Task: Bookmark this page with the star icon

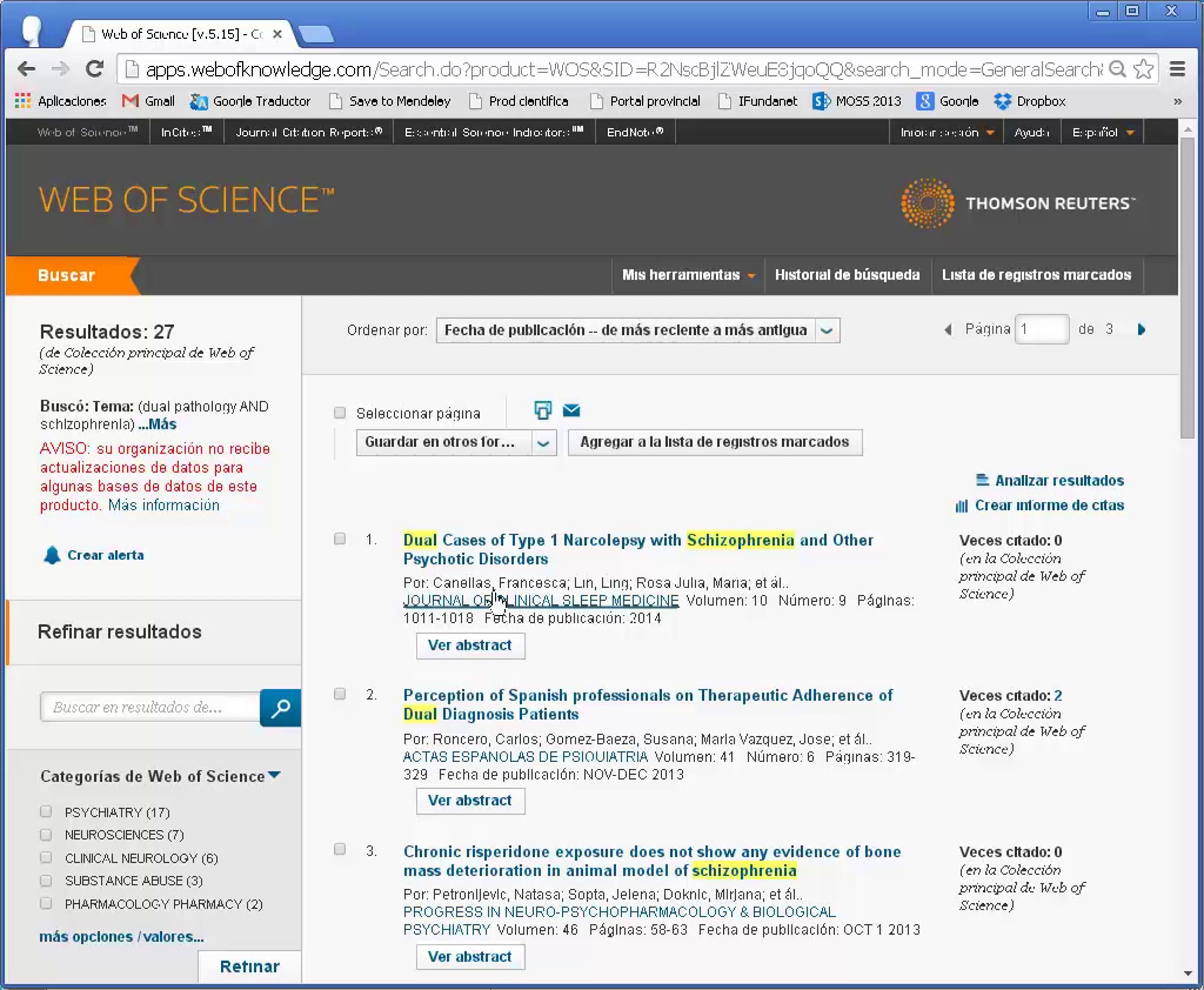Action: point(1144,70)
